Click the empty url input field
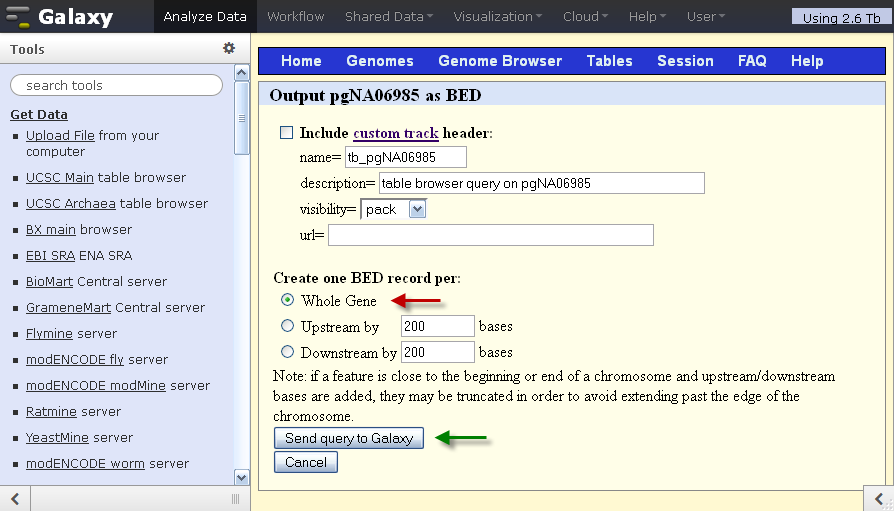Image resolution: width=894 pixels, height=511 pixels. pos(491,235)
